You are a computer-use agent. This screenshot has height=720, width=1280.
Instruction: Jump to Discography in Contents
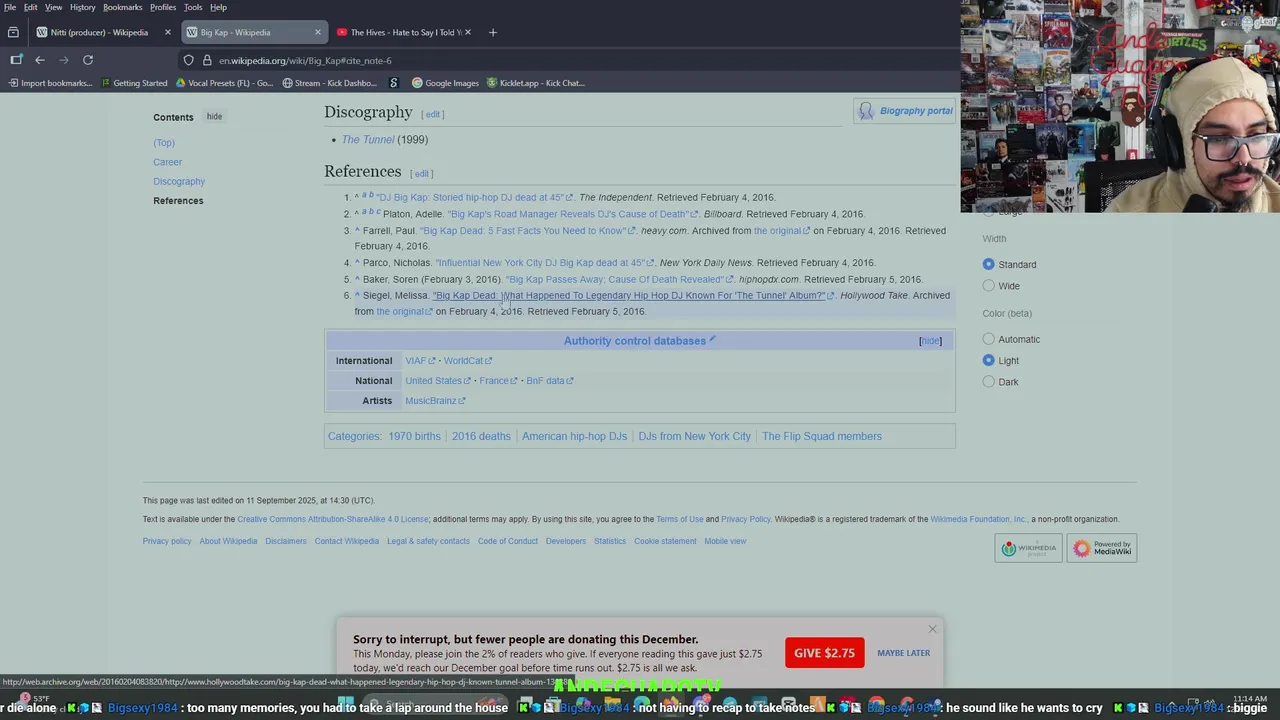coord(179,181)
